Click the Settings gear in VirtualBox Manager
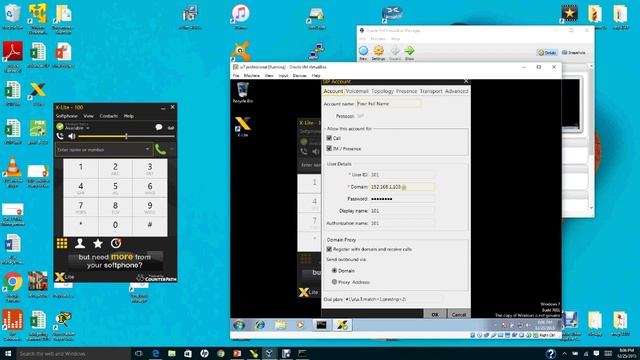Viewport: 640px width, 360px height. pos(378,53)
